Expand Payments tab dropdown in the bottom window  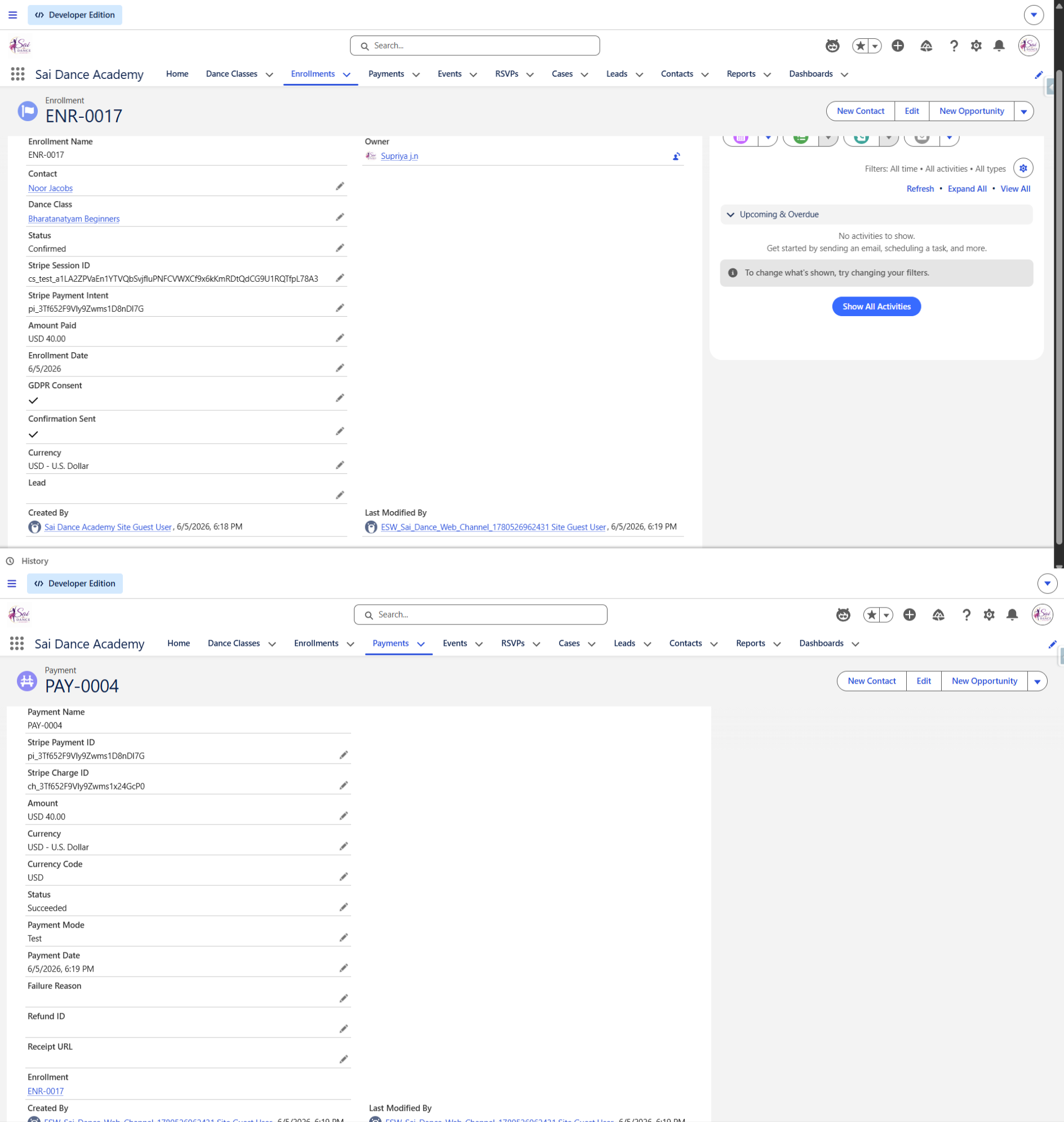pyautogui.click(x=421, y=644)
